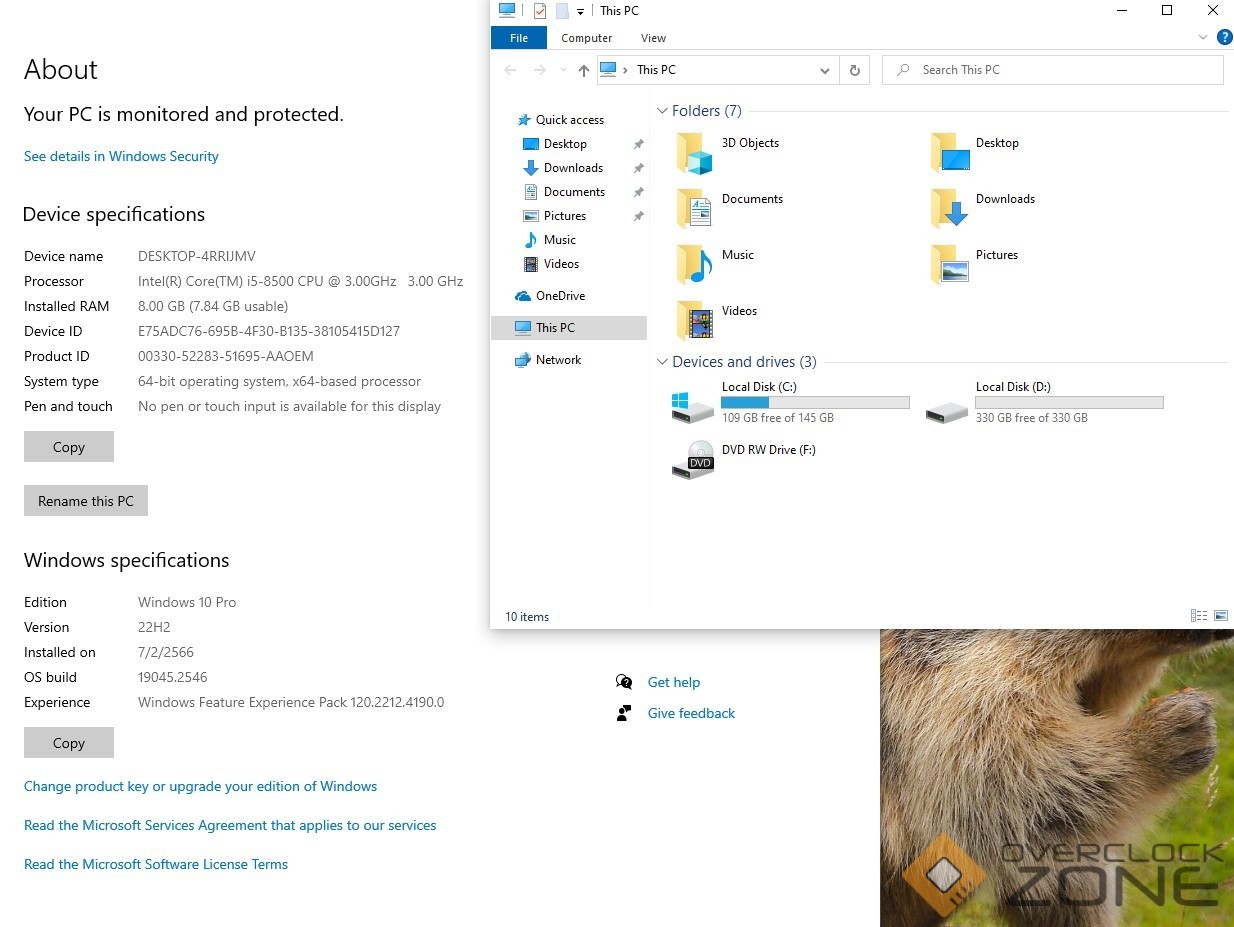Click the Get help chat icon
This screenshot has height=927, width=1234.
(x=624, y=682)
